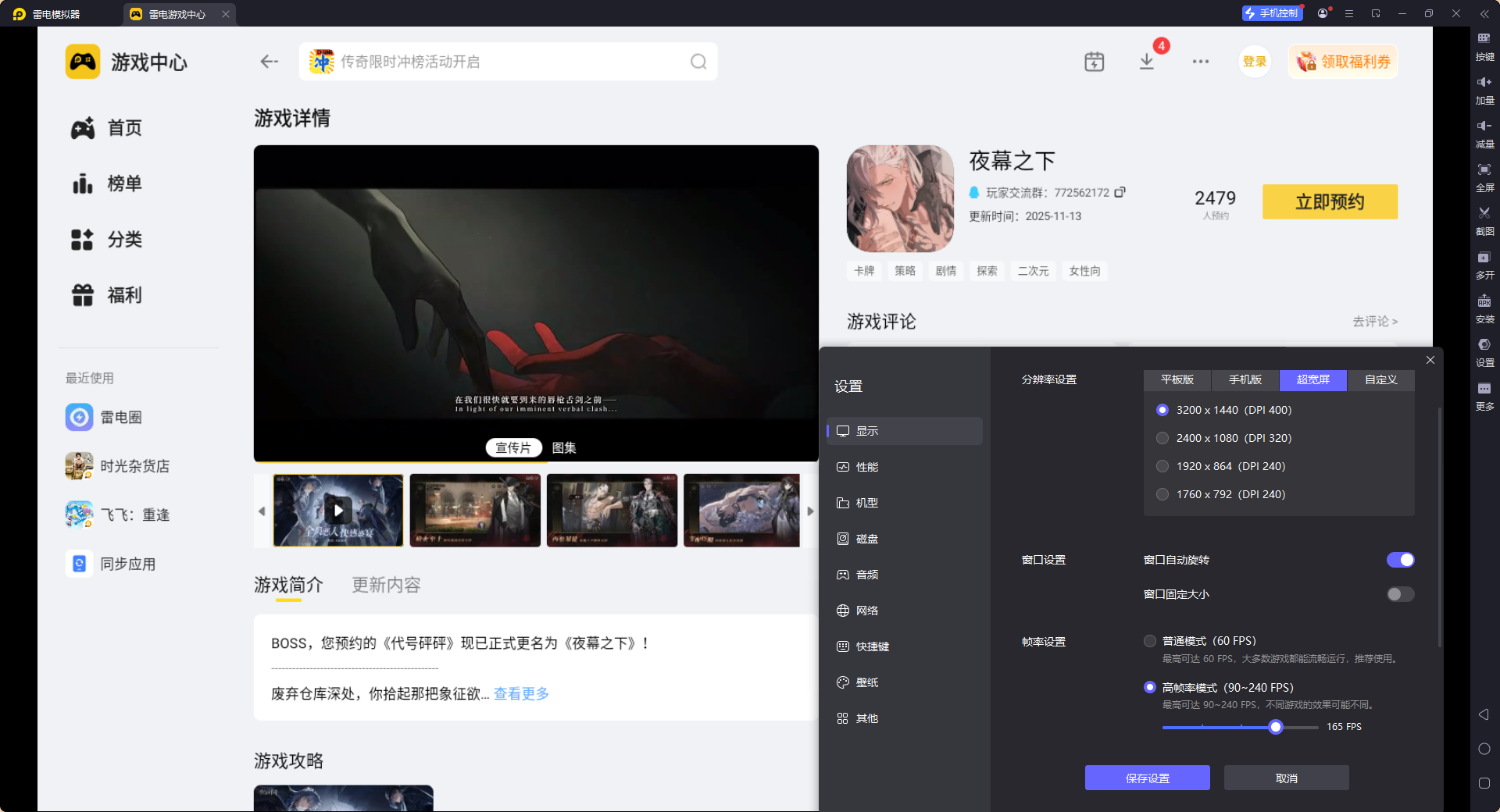Click the 立即预约 pre-register button
1500x812 pixels.
coord(1329,201)
